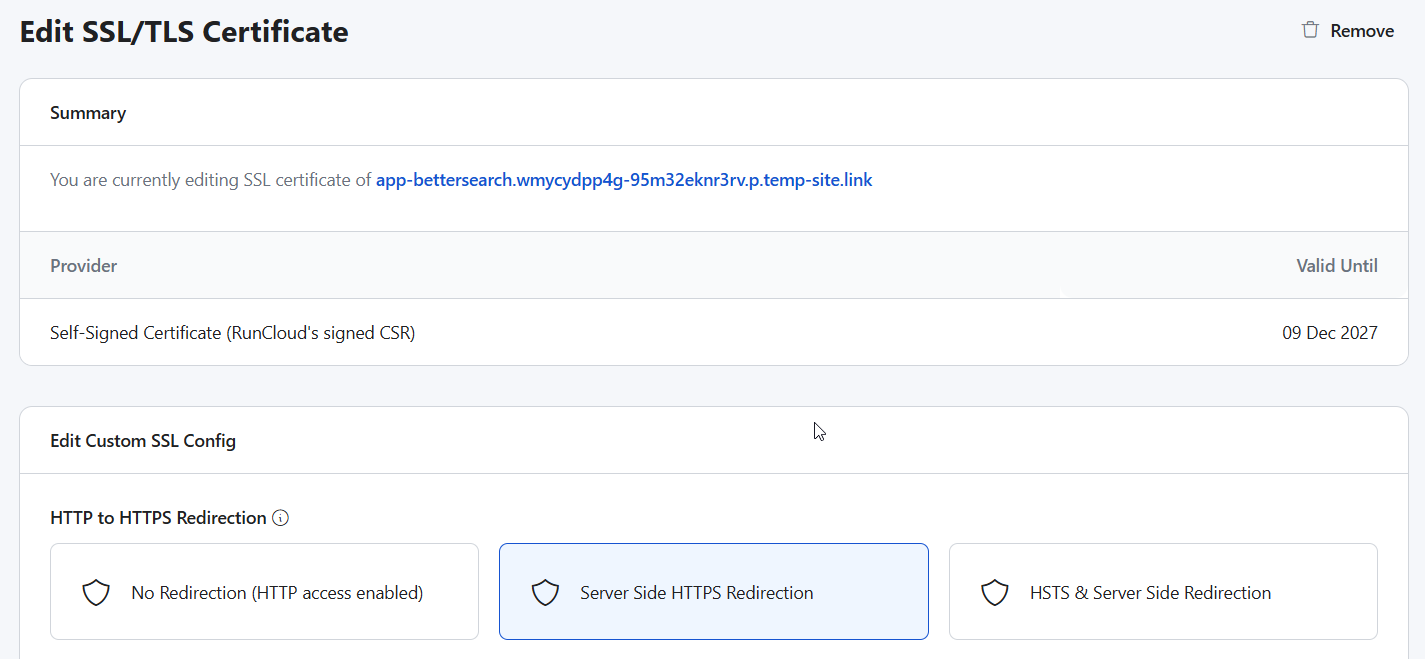This screenshot has height=659, width=1425.
Task: Click the HTTP to HTTPS Redirection label
Action: (158, 518)
